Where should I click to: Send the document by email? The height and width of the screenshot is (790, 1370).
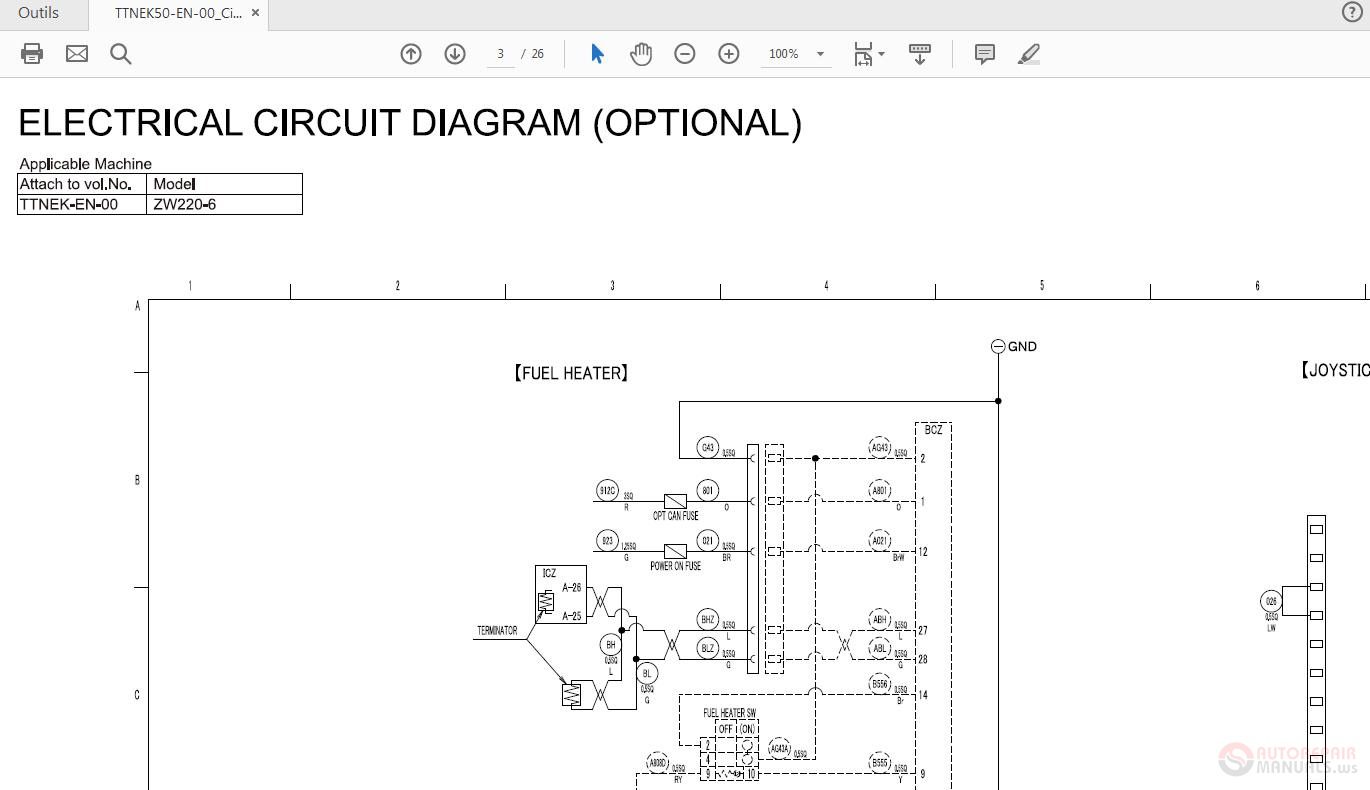click(x=76, y=53)
